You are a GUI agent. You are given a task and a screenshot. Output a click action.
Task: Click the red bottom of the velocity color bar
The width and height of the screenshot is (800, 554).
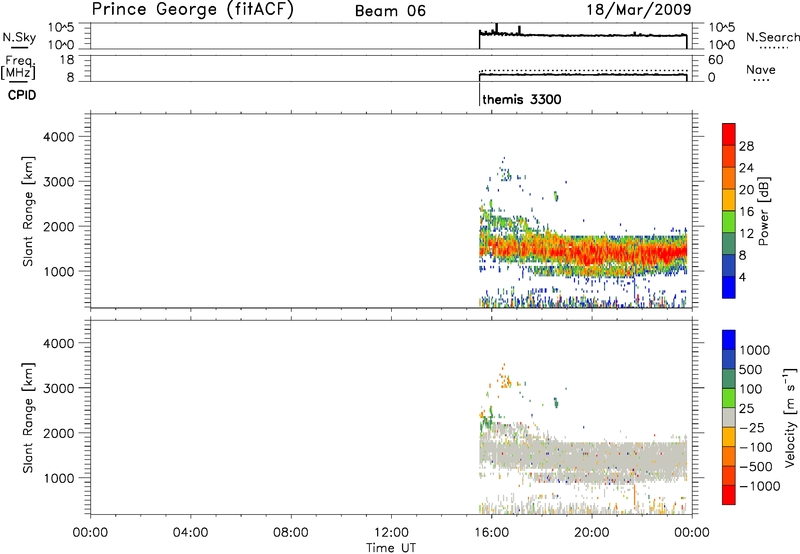pos(729,495)
